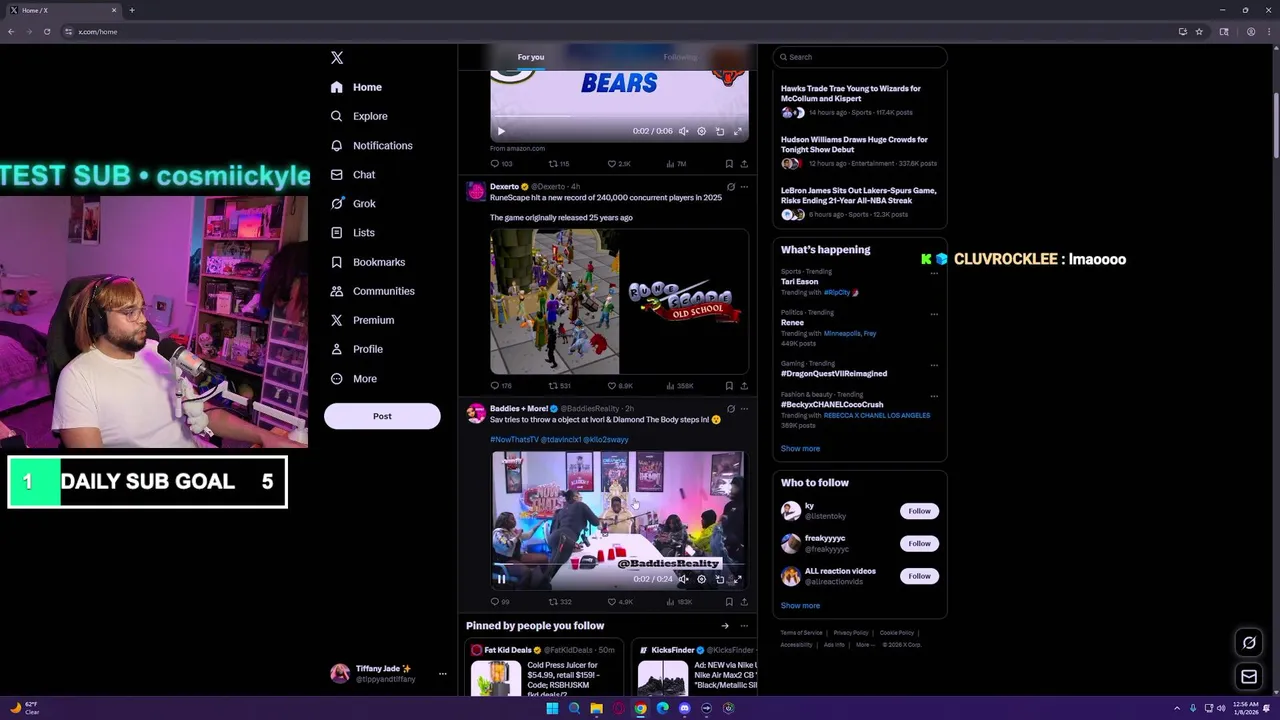The height and width of the screenshot is (720, 1280).
Task: Show more under What's happening
Action: point(800,449)
